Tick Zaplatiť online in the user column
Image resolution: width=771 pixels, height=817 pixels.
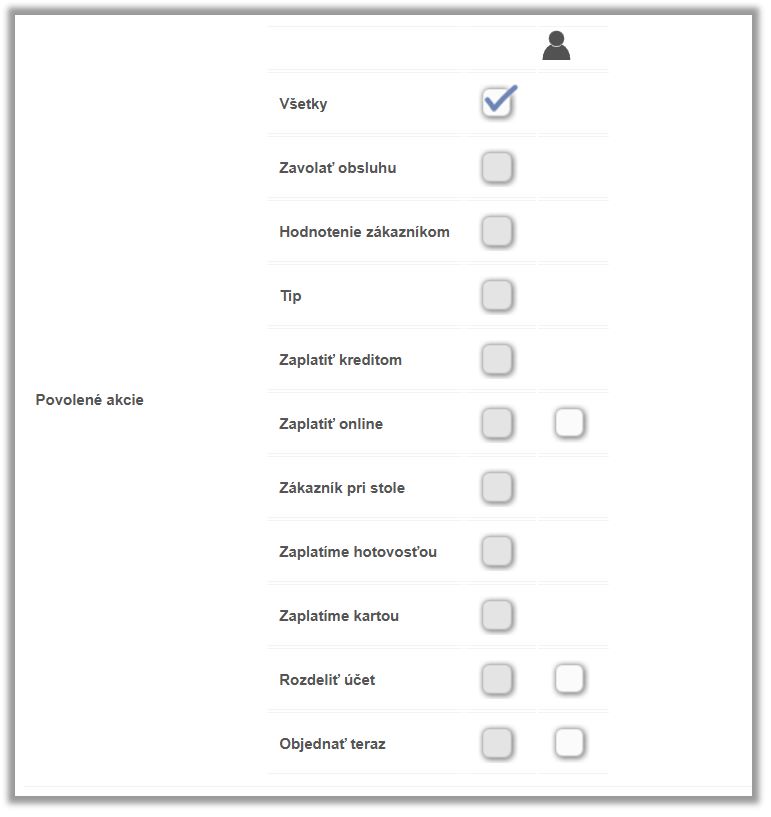tap(569, 423)
